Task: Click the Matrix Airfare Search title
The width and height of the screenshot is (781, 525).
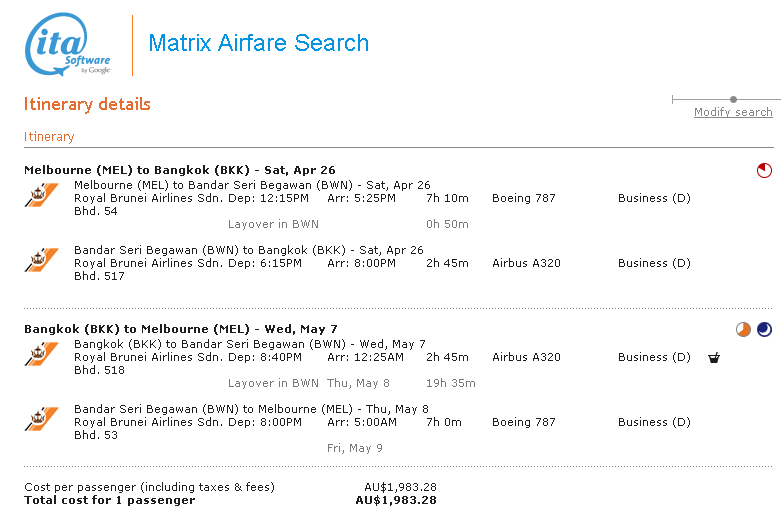Action: coord(258,43)
